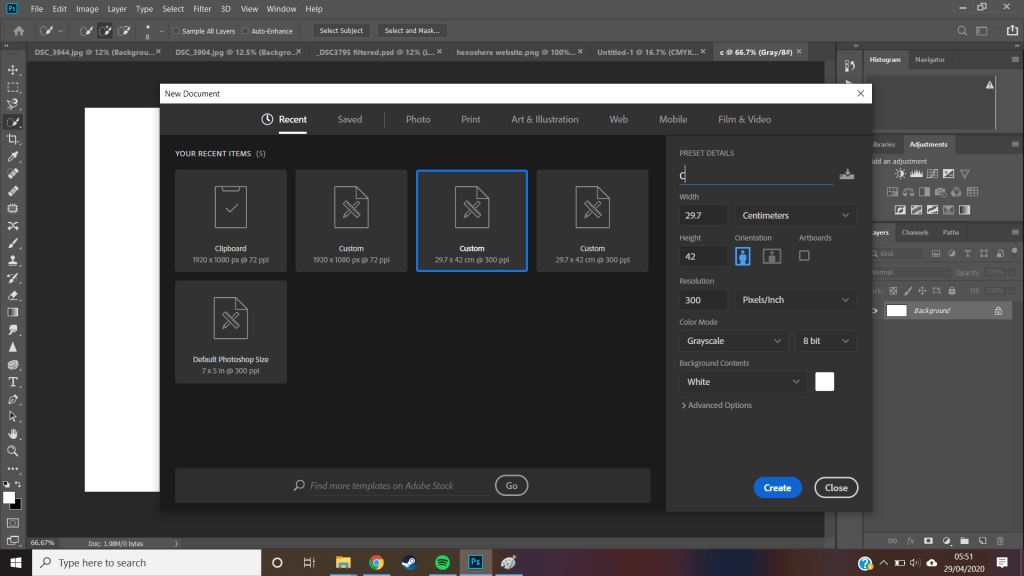Image resolution: width=1024 pixels, height=576 pixels.
Task: Select the Crop tool
Action: coord(13,139)
